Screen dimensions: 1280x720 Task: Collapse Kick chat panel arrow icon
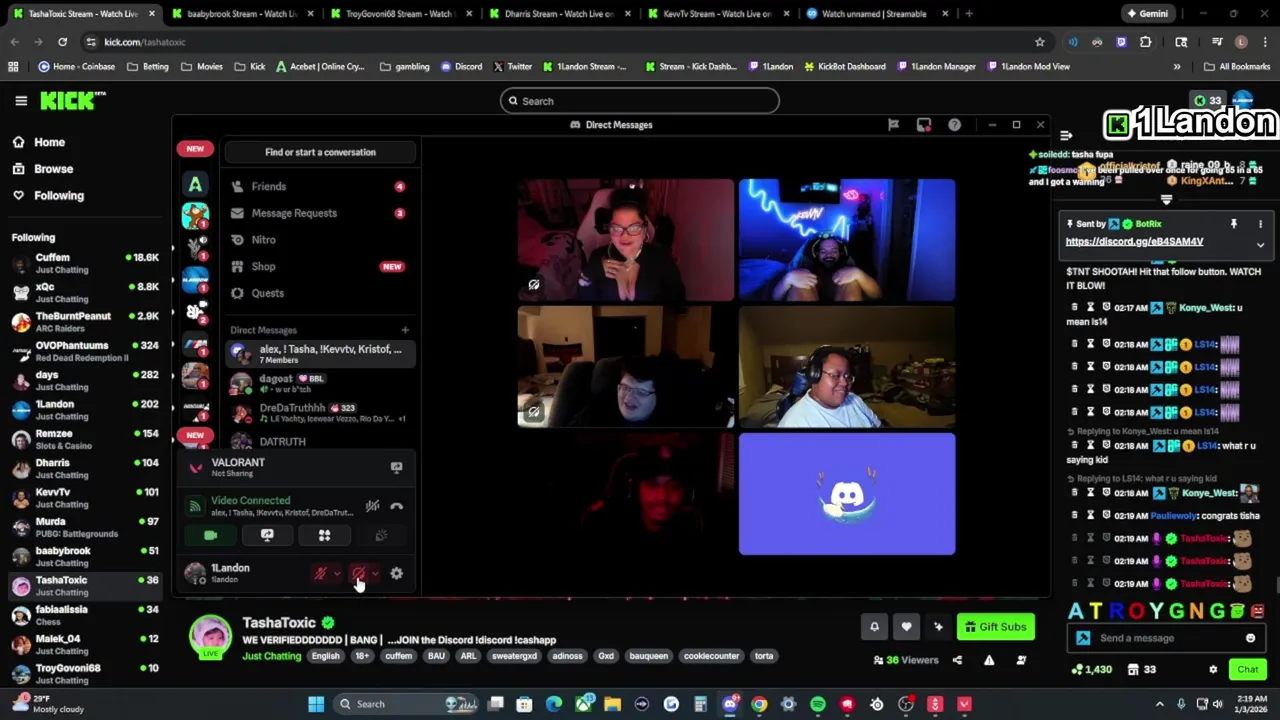click(1066, 135)
